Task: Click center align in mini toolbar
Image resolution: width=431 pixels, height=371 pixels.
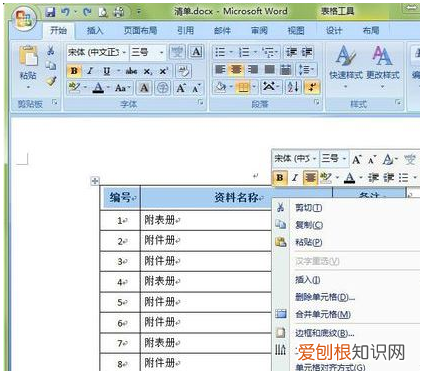Action: (x=310, y=177)
